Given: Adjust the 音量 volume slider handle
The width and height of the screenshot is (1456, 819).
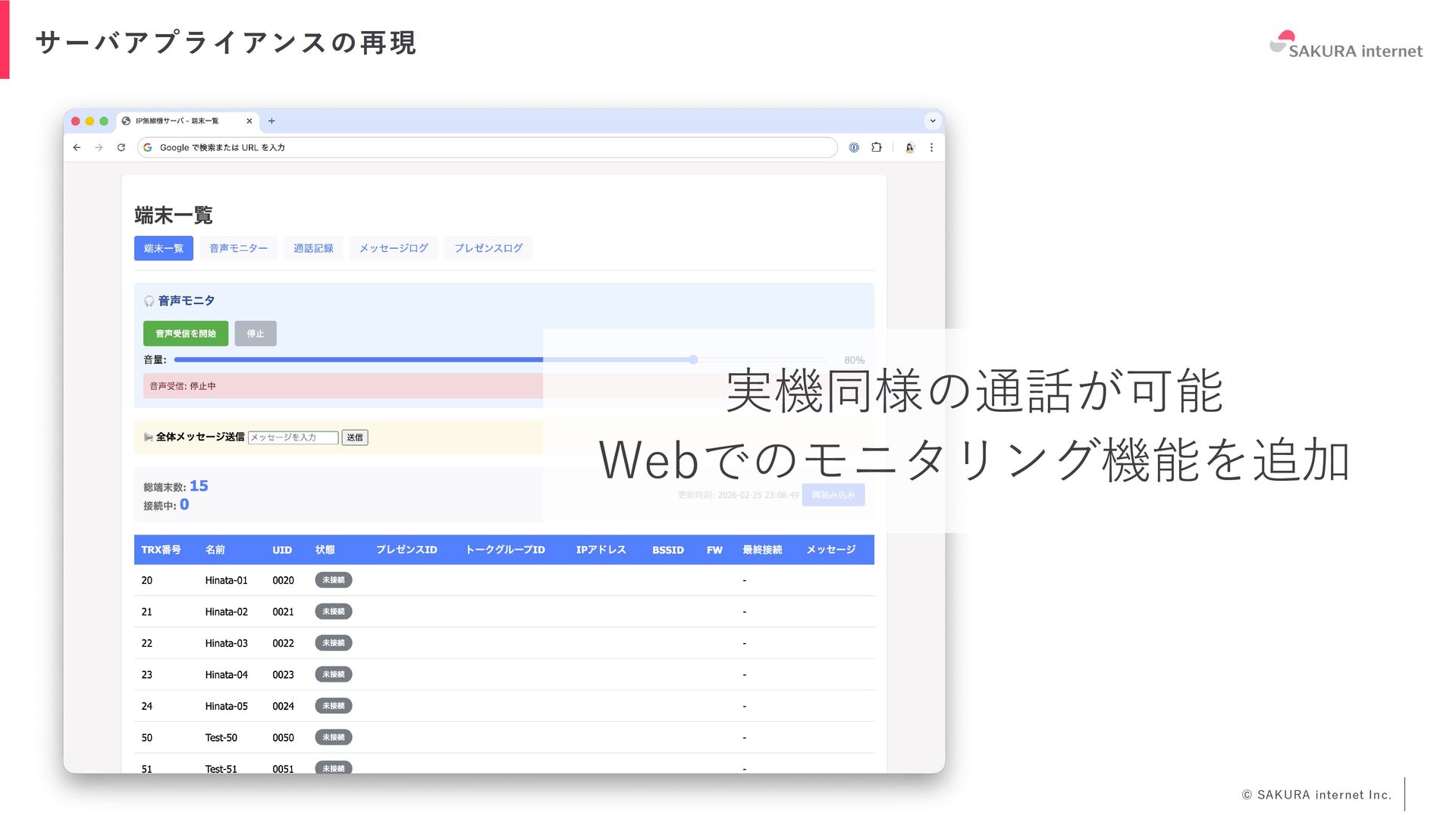Looking at the screenshot, I should [693, 360].
